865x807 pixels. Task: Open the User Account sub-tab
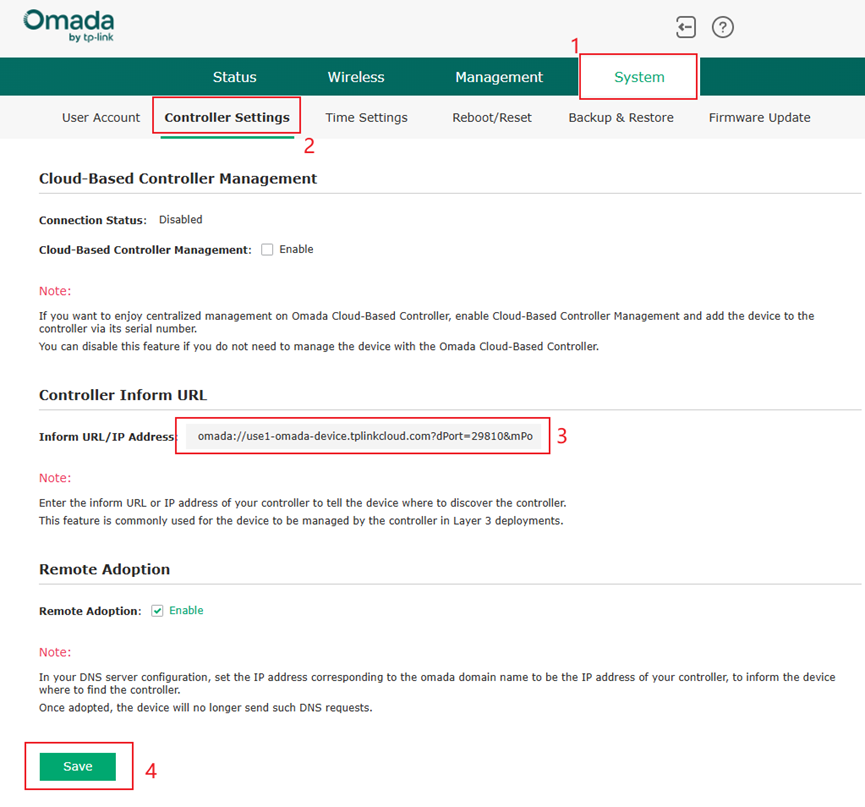pos(101,118)
